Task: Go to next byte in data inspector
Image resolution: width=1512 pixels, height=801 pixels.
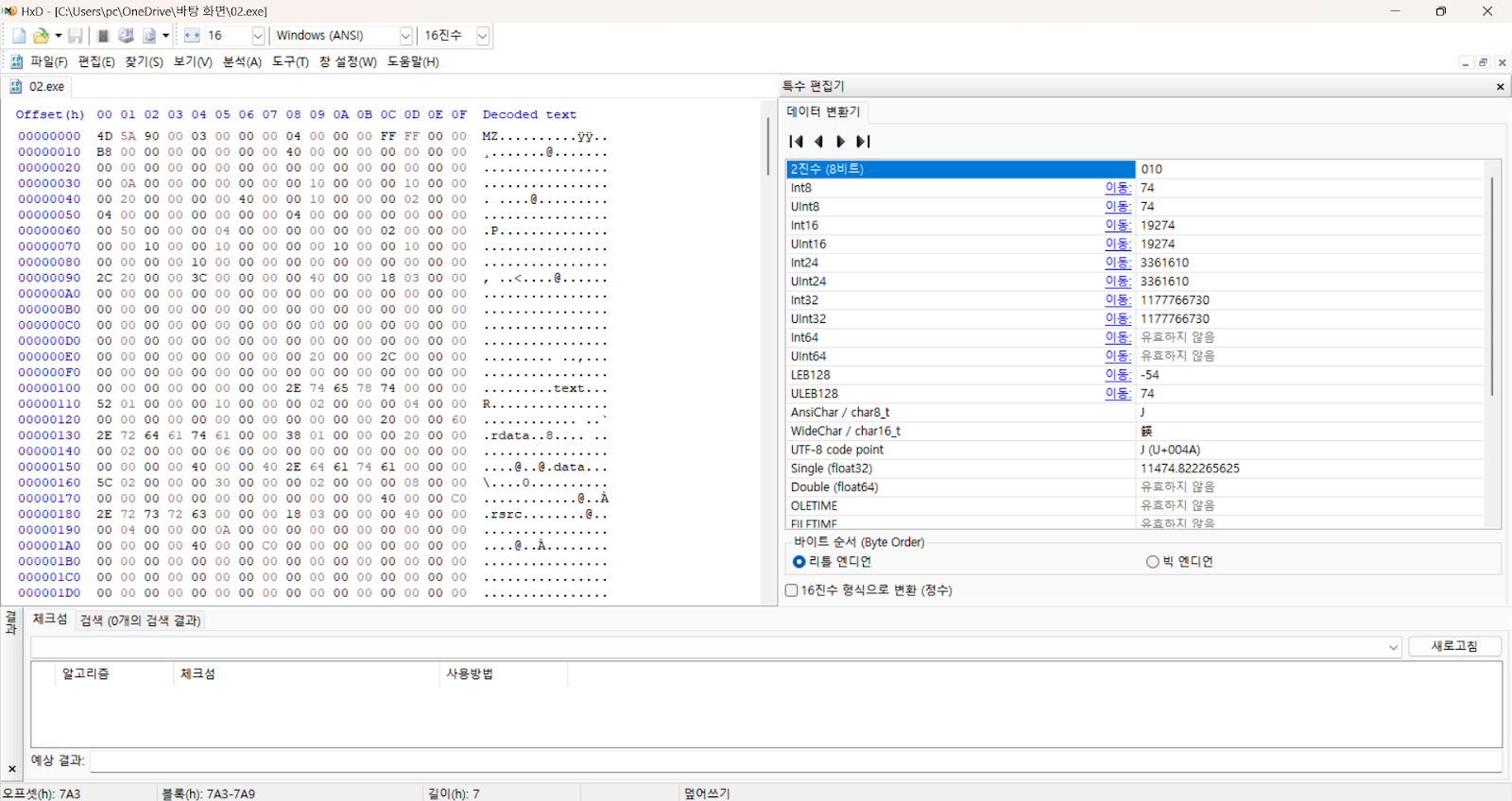Action: click(840, 142)
